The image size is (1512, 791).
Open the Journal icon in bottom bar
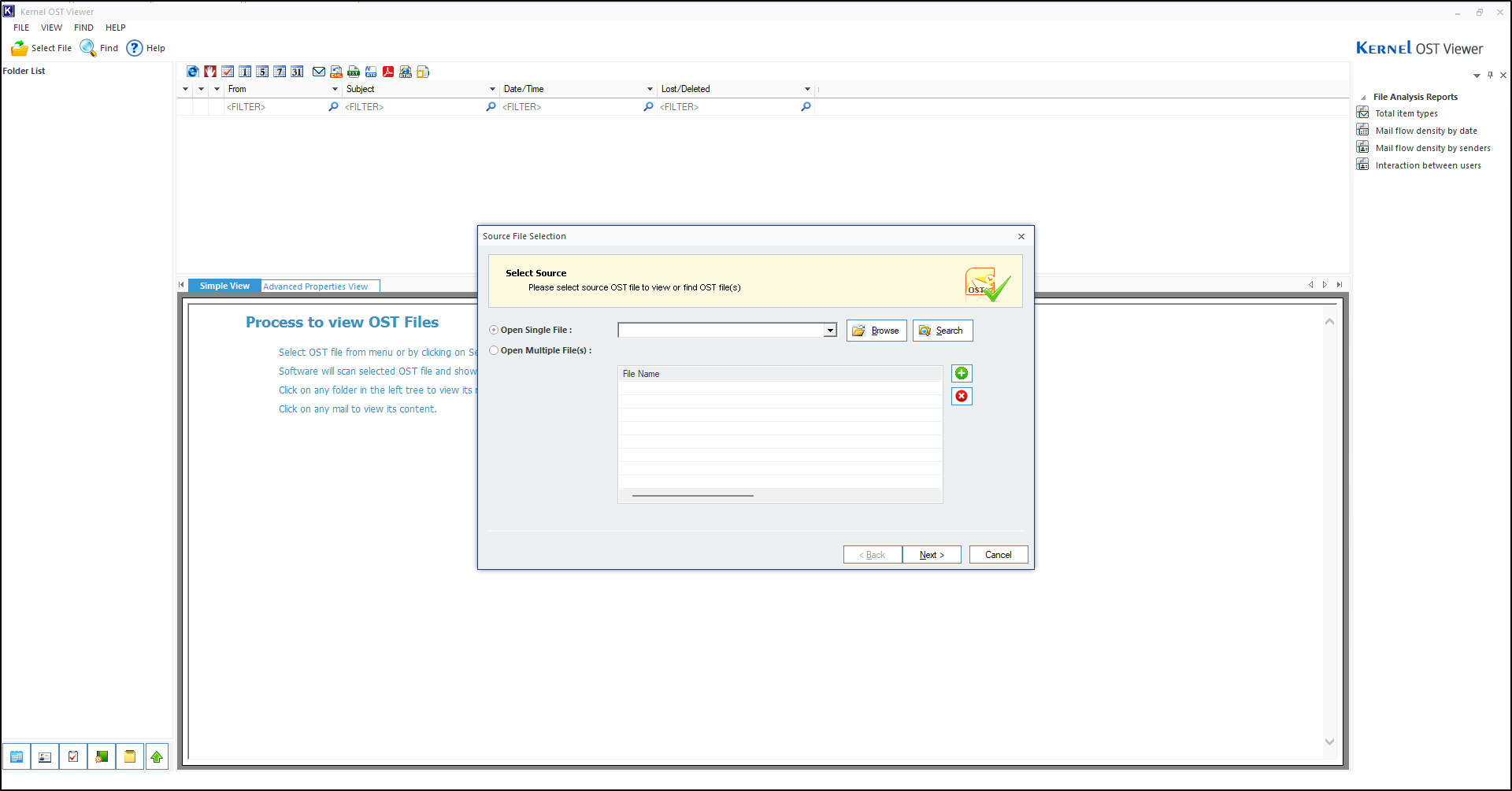coord(102,756)
